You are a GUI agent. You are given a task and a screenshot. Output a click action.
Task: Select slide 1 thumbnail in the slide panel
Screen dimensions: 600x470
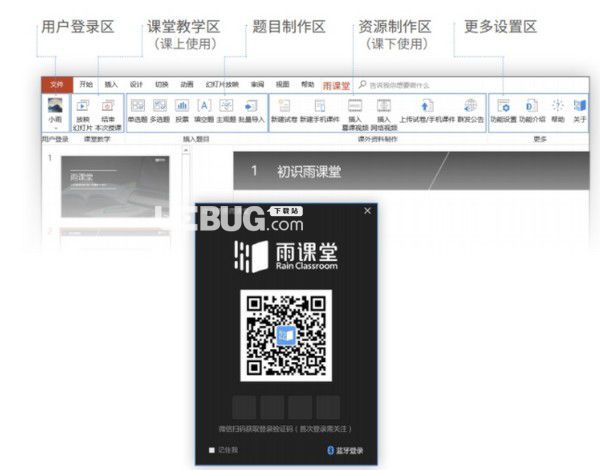coord(115,186)
